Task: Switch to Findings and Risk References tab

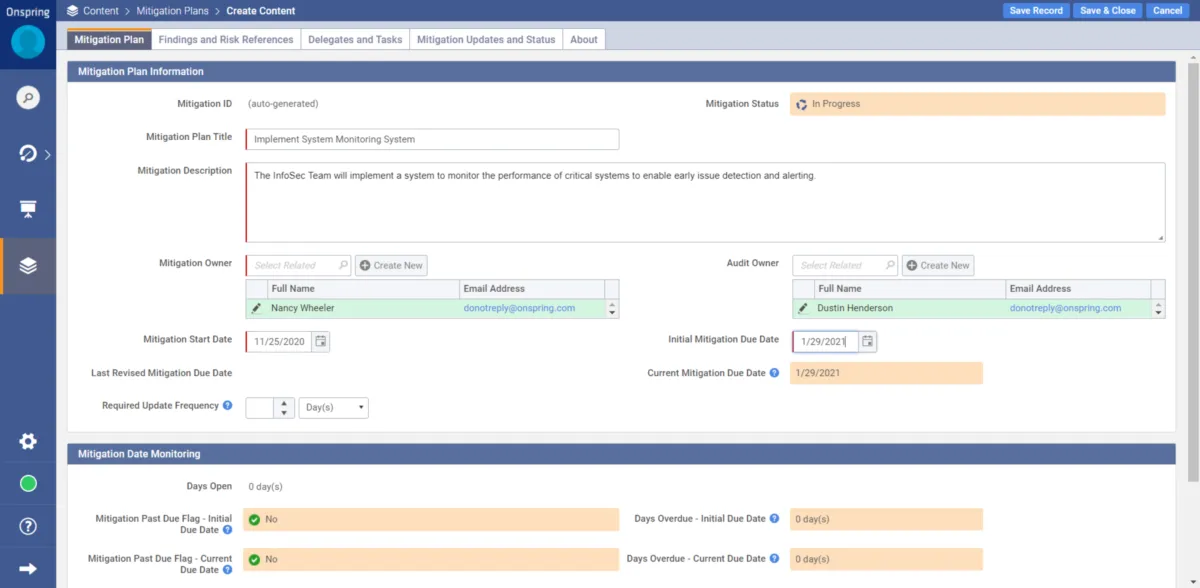Action: point(226,40)
